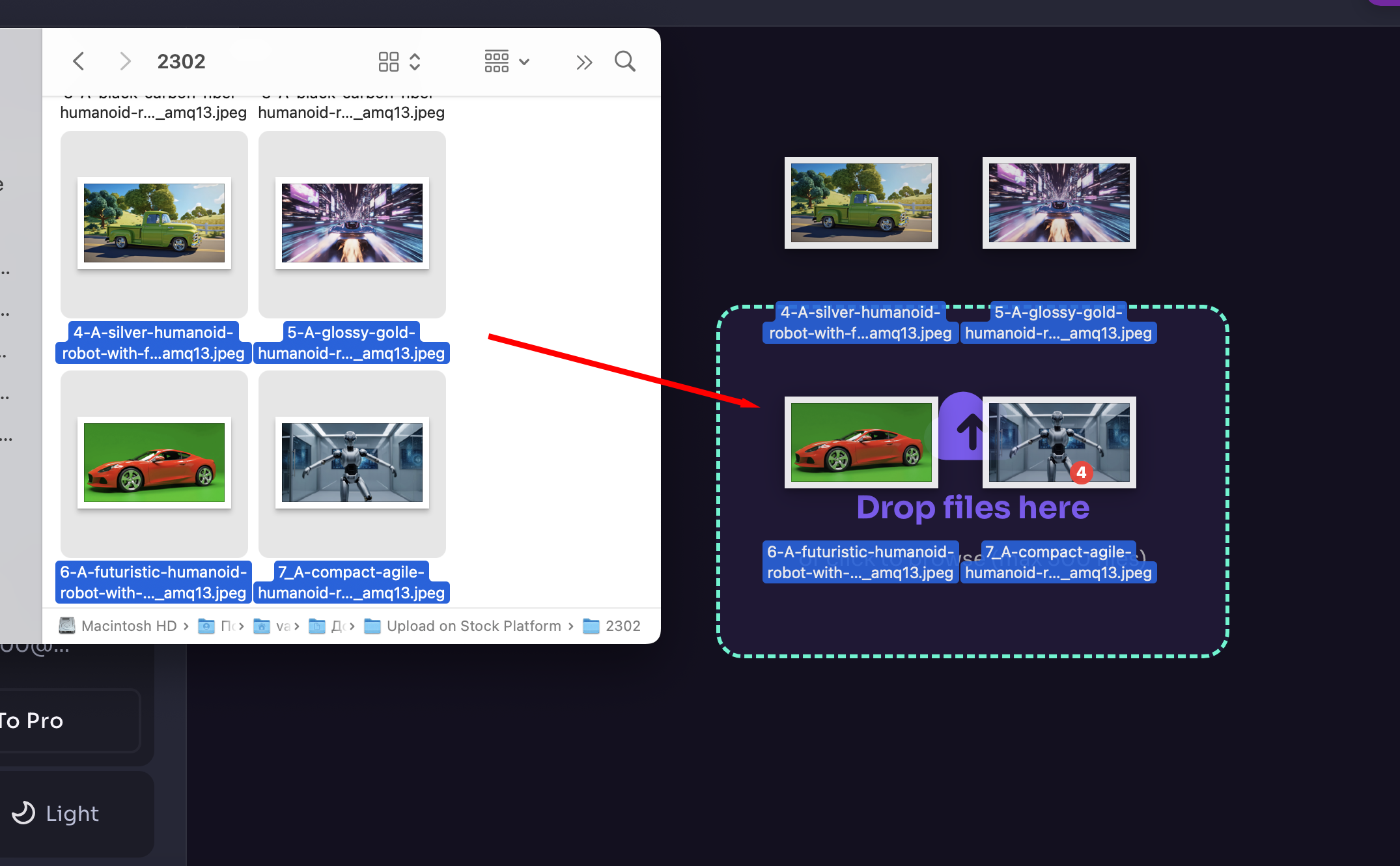This screenshot has height=866, width=1400.
Task: Toggle Light theme mode
Action: (72, 813)
